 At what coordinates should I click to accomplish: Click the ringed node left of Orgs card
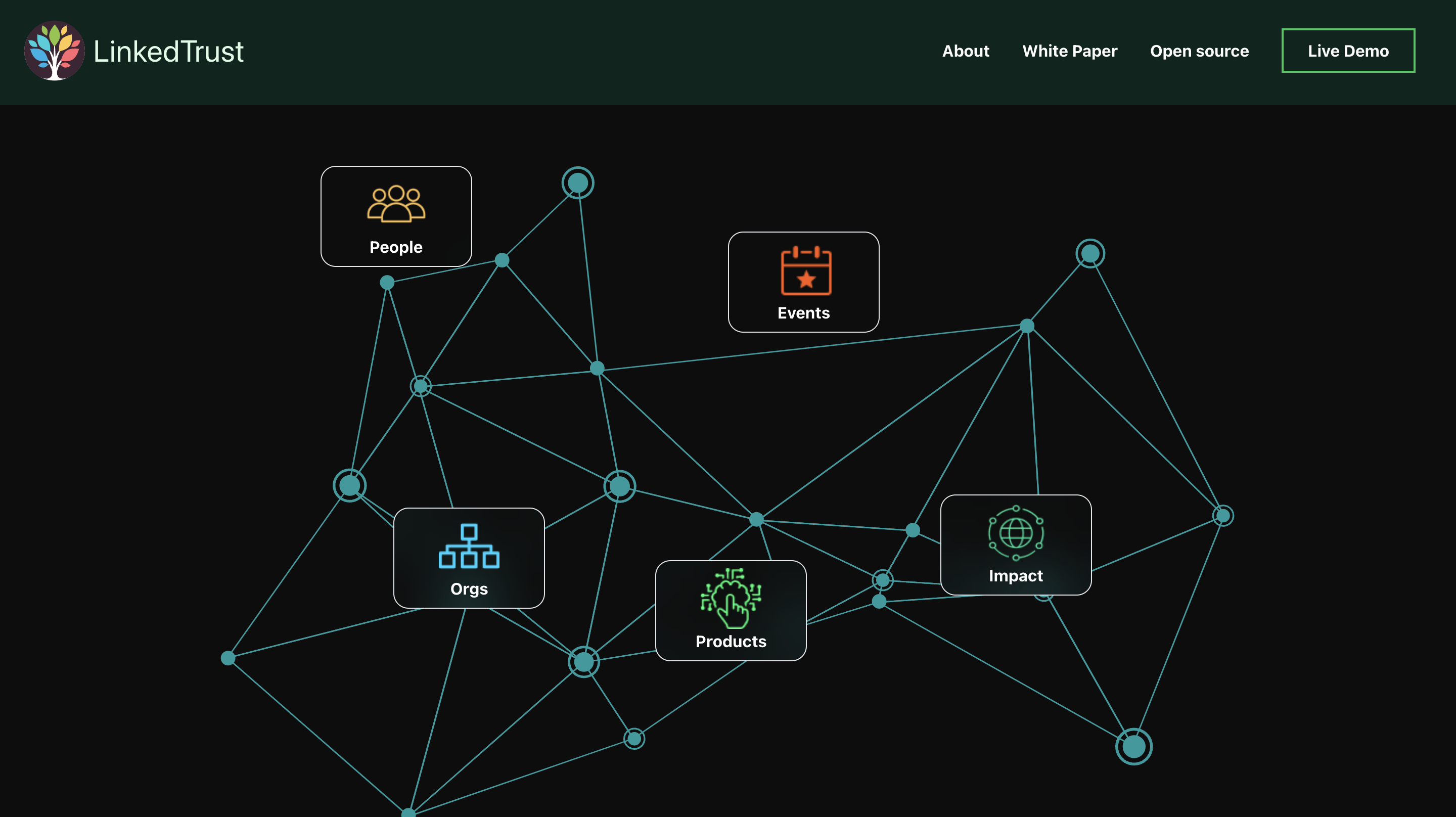point(350,485)
